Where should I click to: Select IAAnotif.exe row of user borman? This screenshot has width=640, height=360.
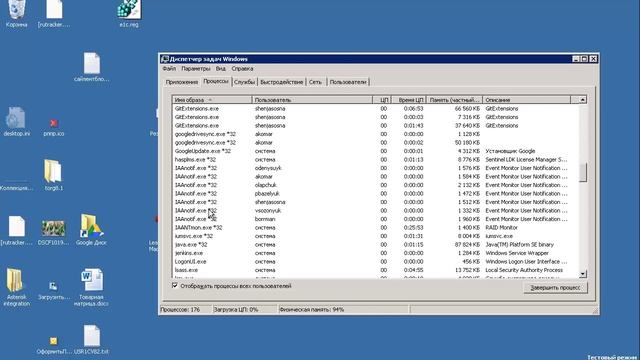click(376, 219)
